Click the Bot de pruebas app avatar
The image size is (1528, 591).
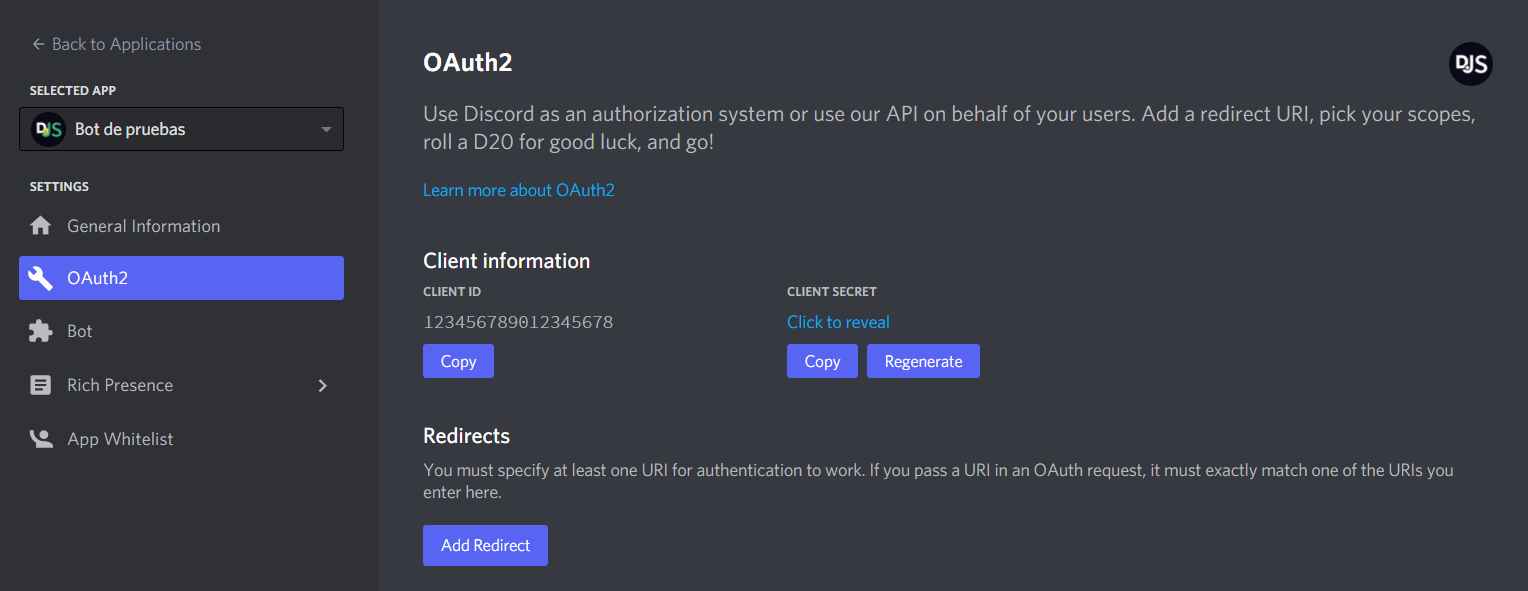click(48, 128)
